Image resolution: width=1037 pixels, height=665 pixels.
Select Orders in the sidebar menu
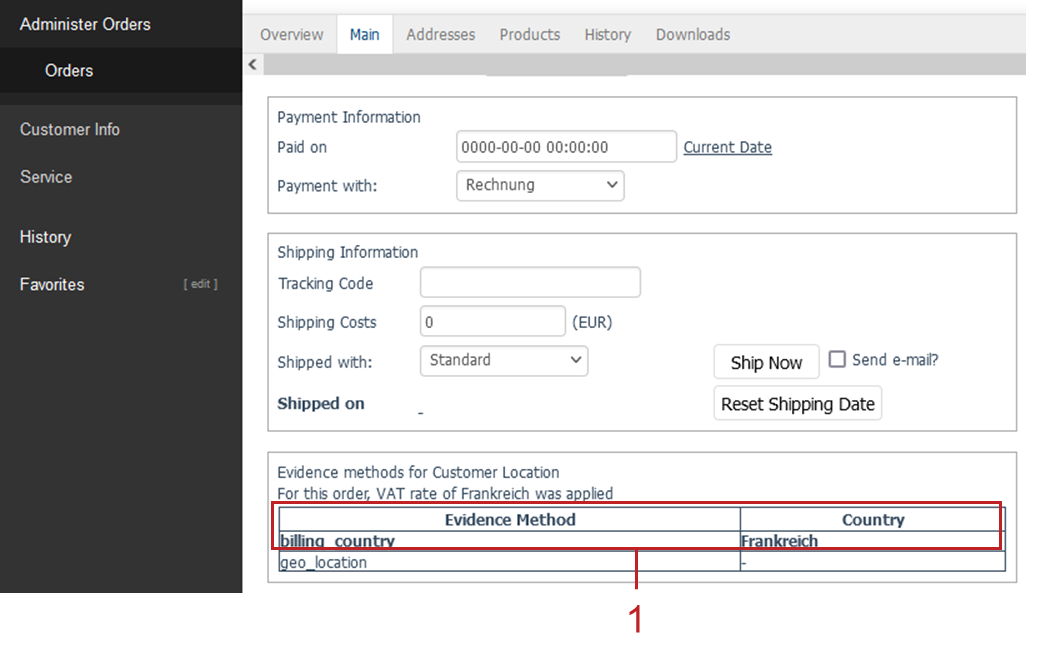pyautogui.click(x=69, y=71)
